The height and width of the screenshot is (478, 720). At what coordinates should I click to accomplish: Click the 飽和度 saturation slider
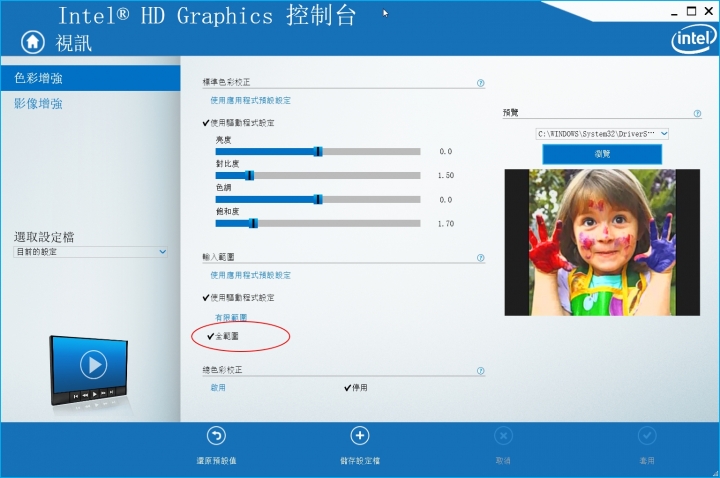tap(318, 224)
